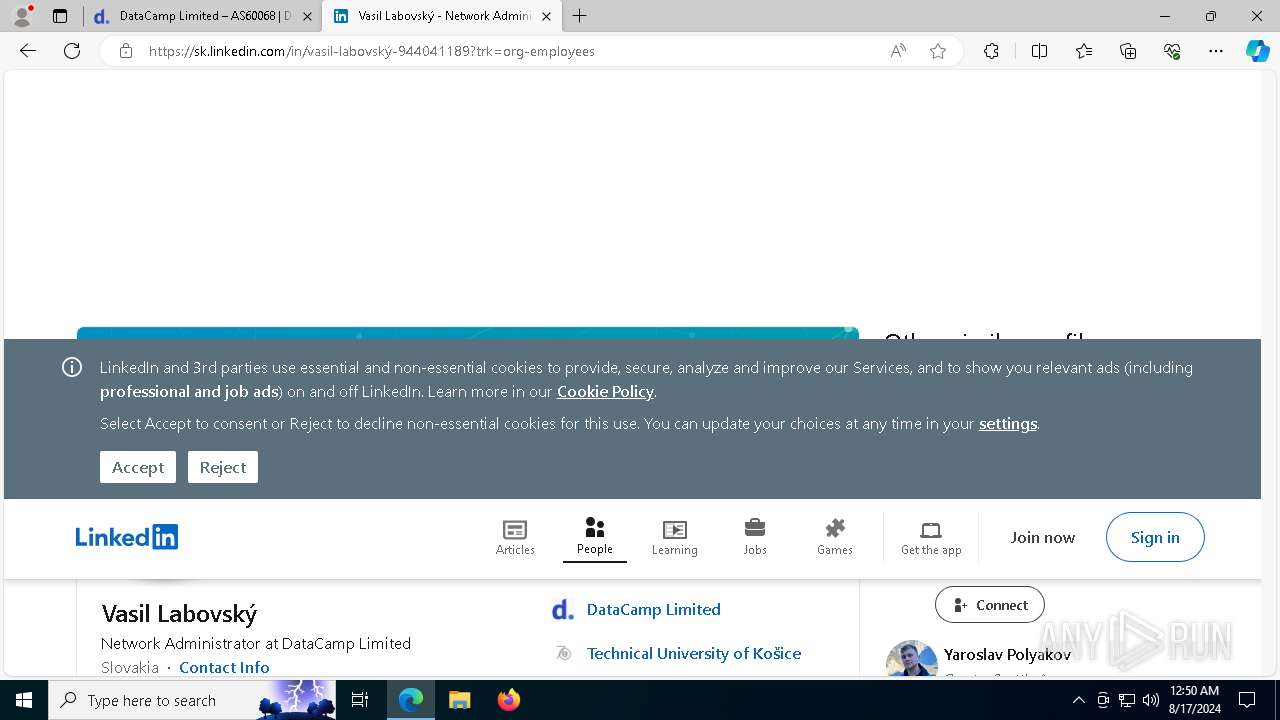
Task: Click the Vasil Labovský name heading
Action: coord(179,613)
